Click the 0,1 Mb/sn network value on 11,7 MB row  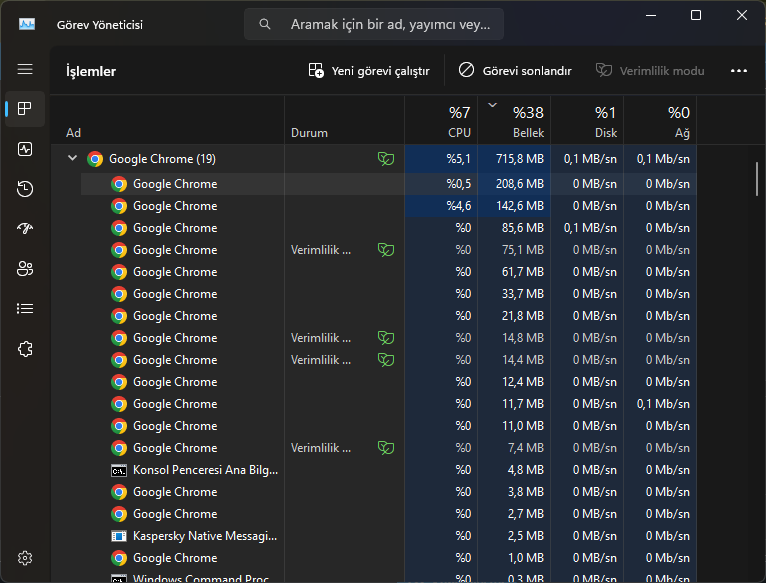click(x=663, y=404)
